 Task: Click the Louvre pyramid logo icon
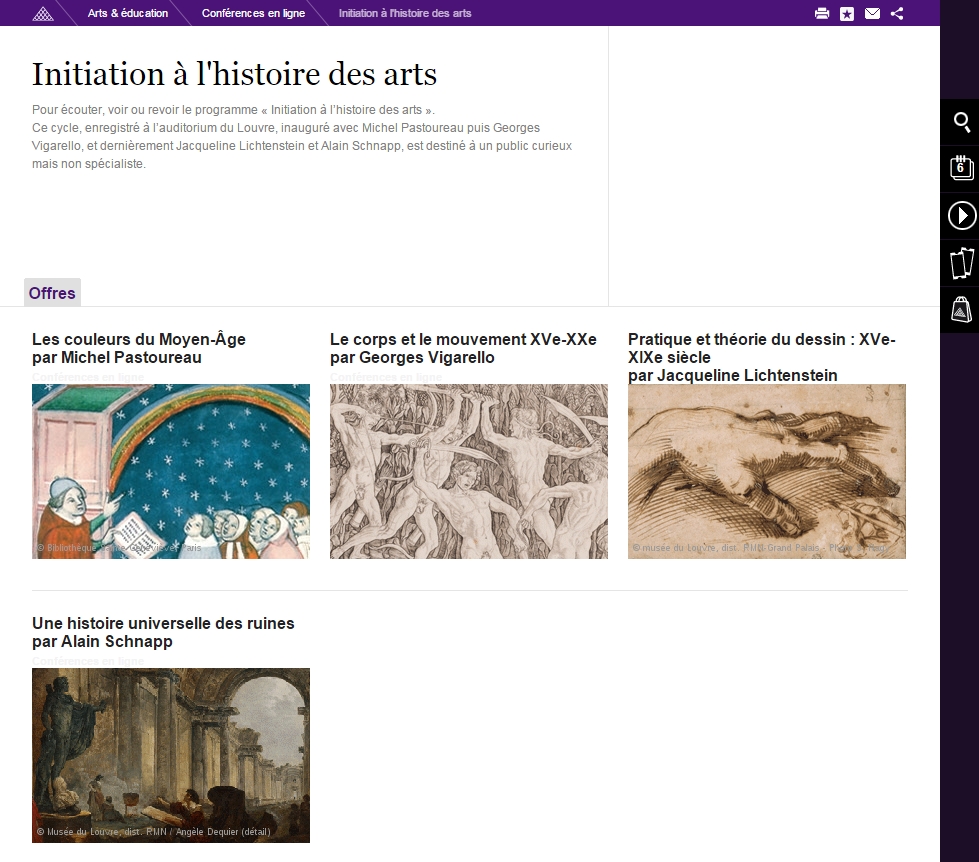tap(42, 13)
